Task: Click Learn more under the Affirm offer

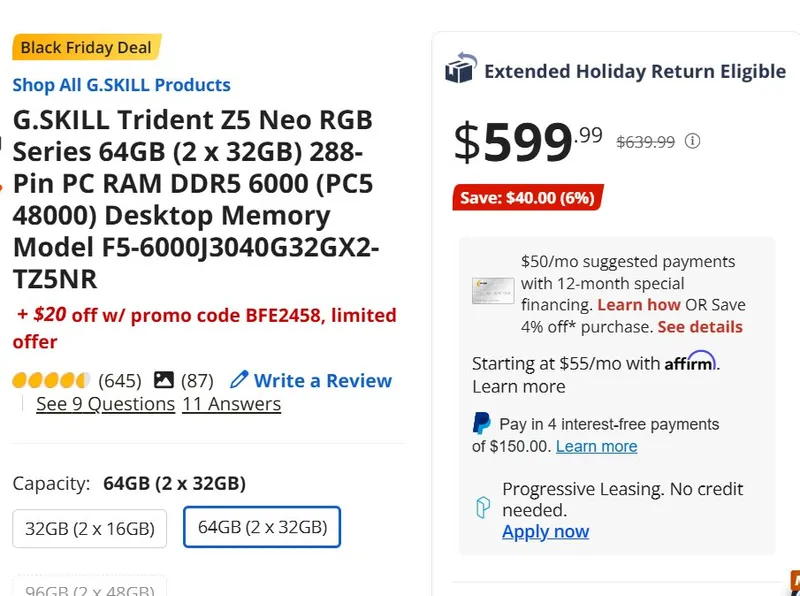Action: (x=518, y=386)
